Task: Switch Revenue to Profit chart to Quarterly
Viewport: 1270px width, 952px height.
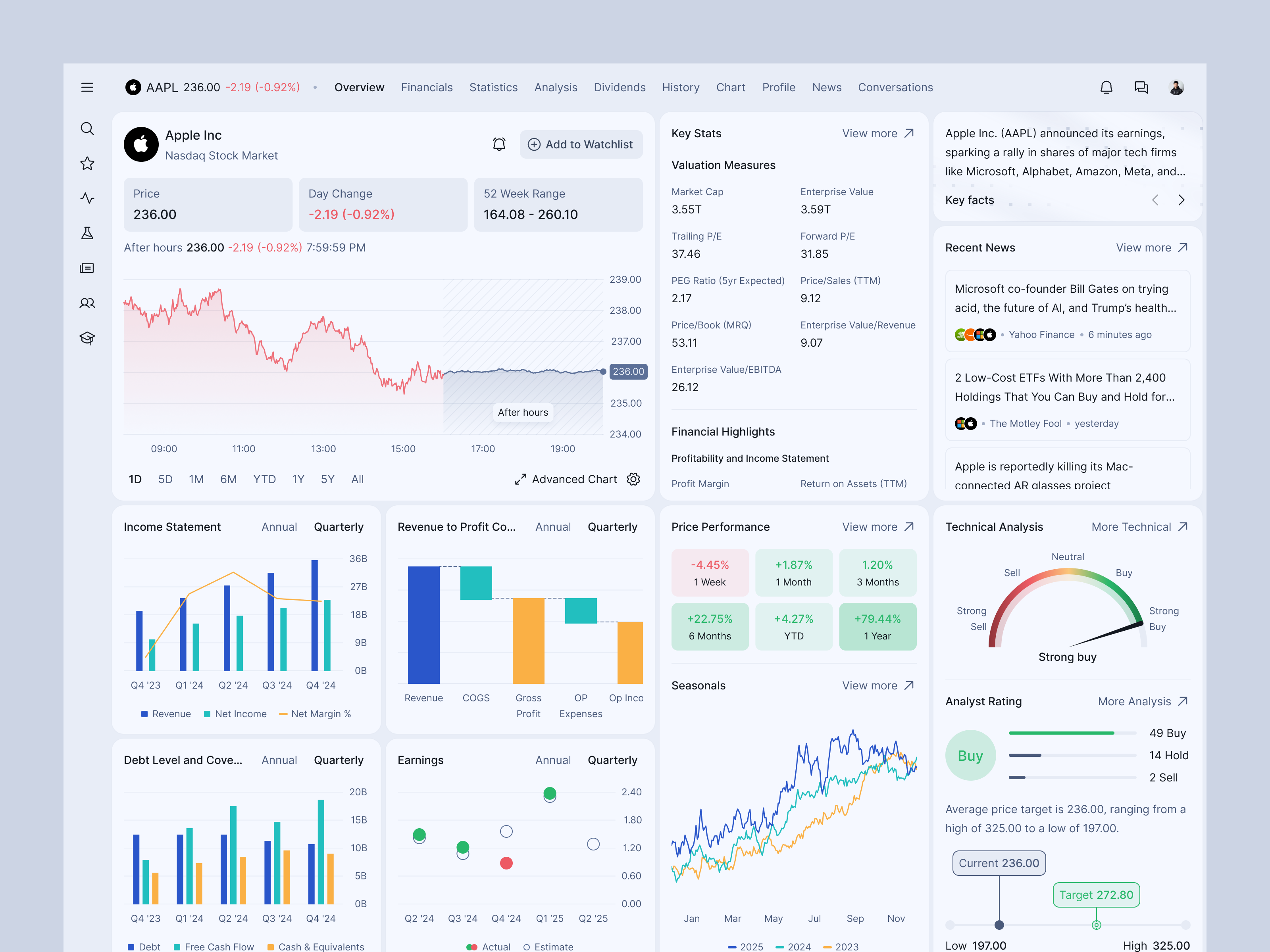Action: click(x=613, y=527)
